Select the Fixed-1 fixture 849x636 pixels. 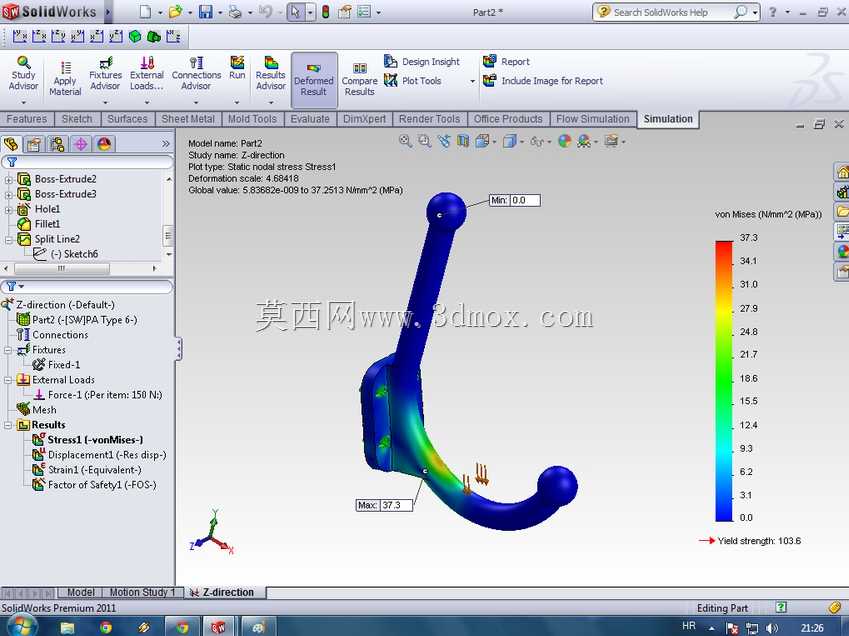pos(56,365)
